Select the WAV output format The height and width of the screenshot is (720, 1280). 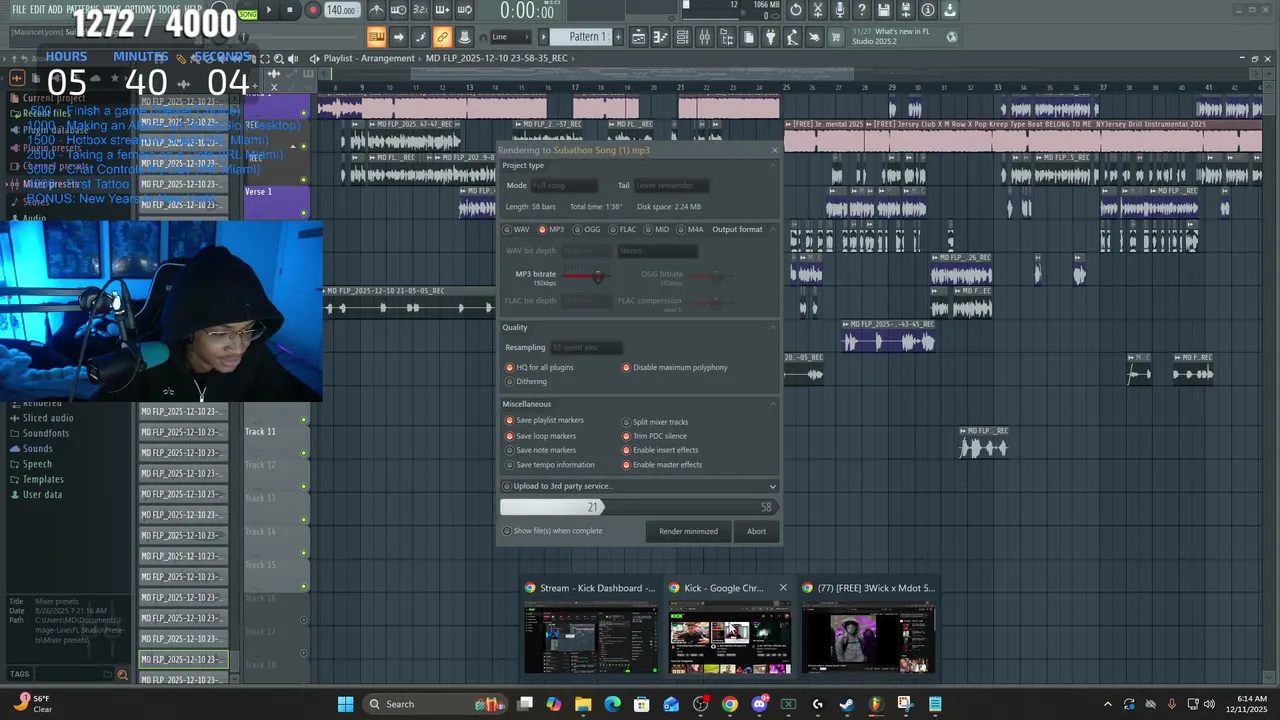(x=516, y=229)
